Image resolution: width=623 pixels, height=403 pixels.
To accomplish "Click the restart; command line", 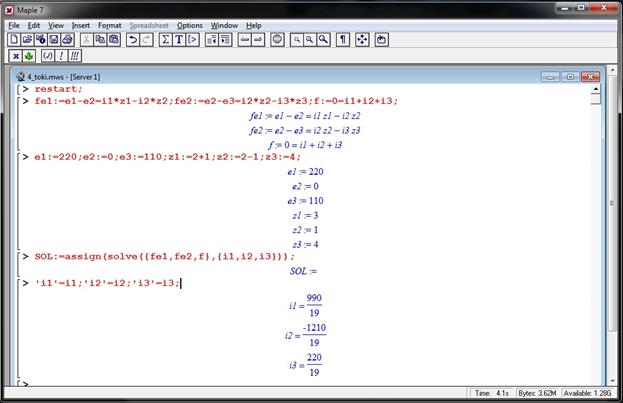I will (58, 89).
